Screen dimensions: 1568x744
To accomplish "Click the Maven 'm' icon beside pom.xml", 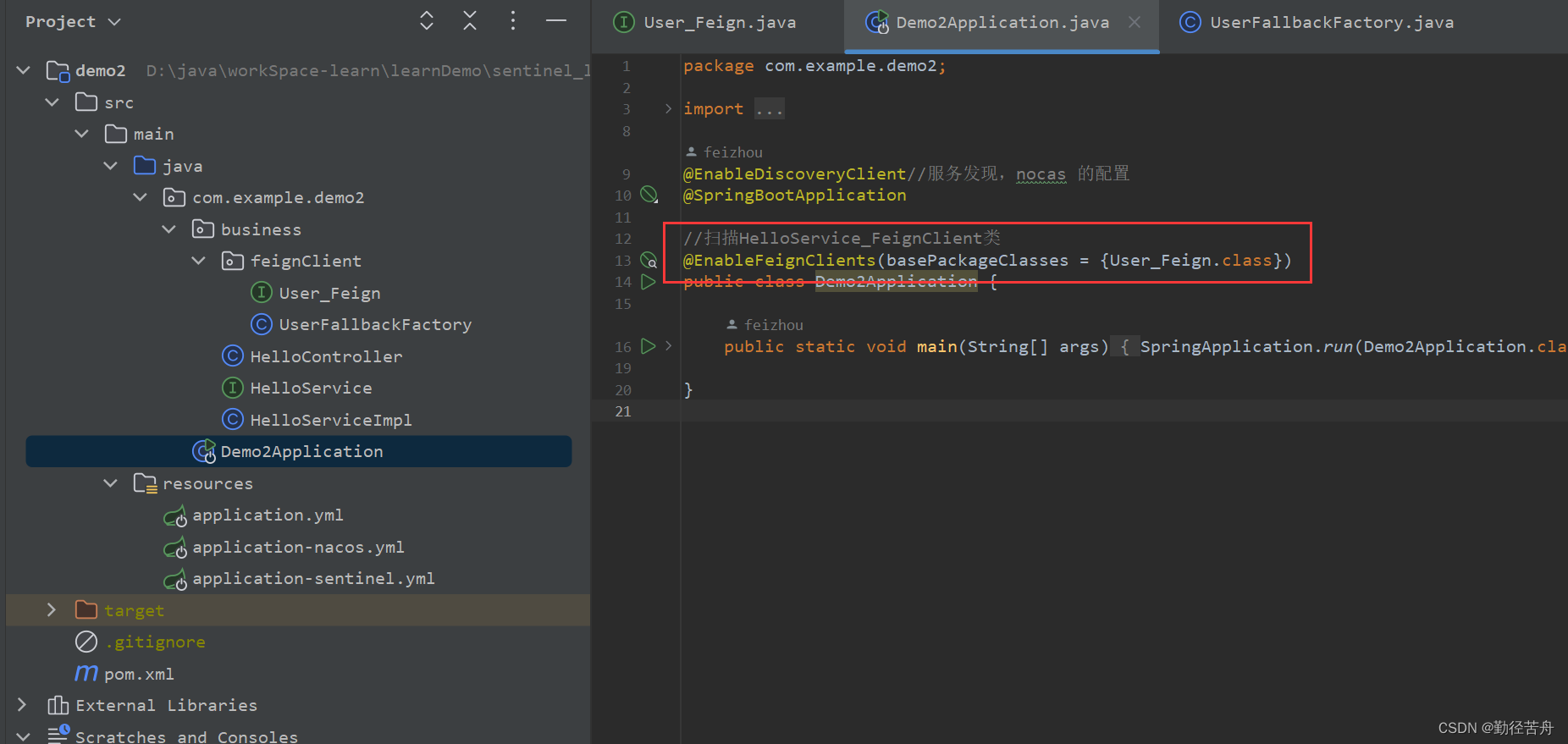I will tap(86, 674).
